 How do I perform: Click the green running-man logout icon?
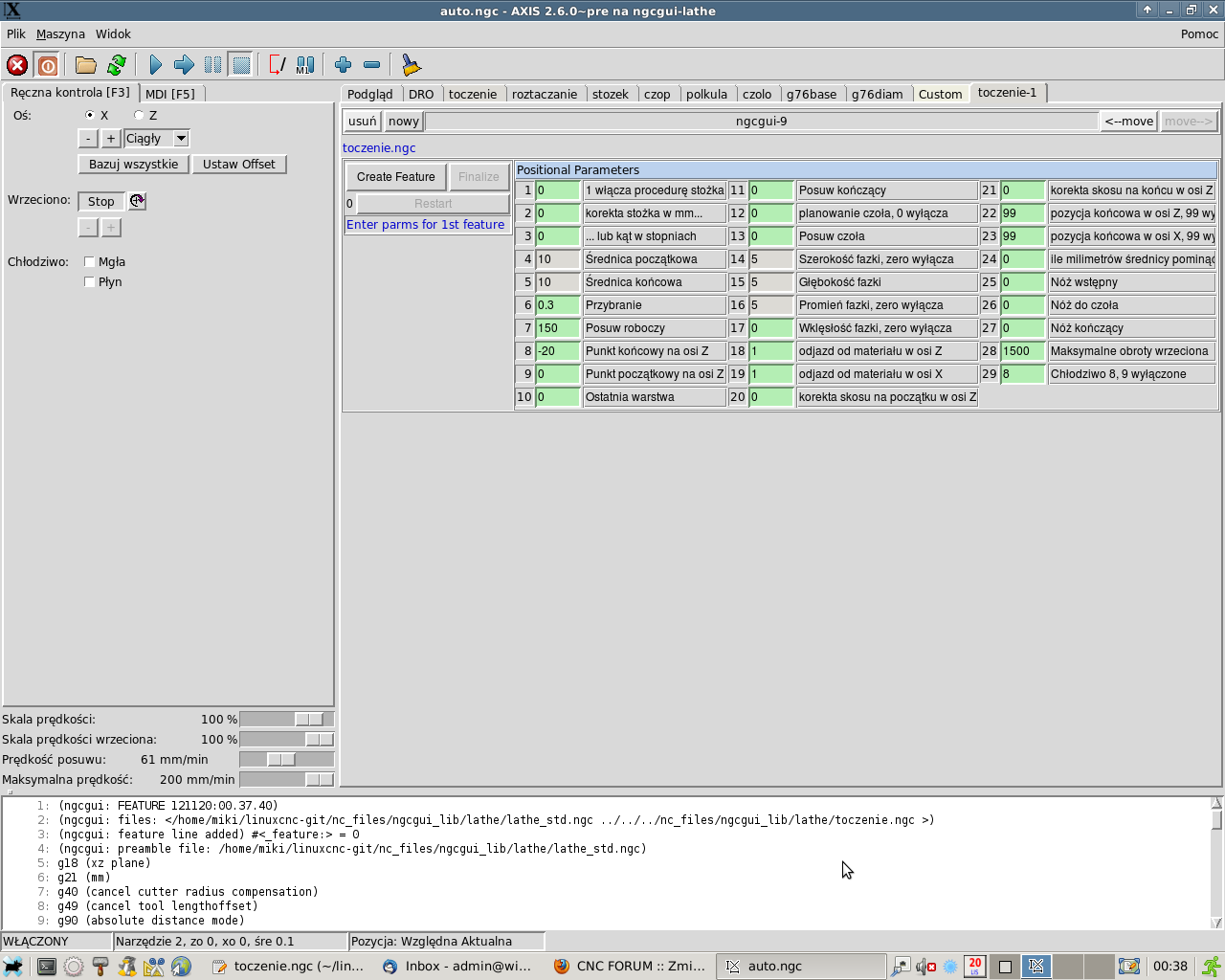pos(1212,967)
